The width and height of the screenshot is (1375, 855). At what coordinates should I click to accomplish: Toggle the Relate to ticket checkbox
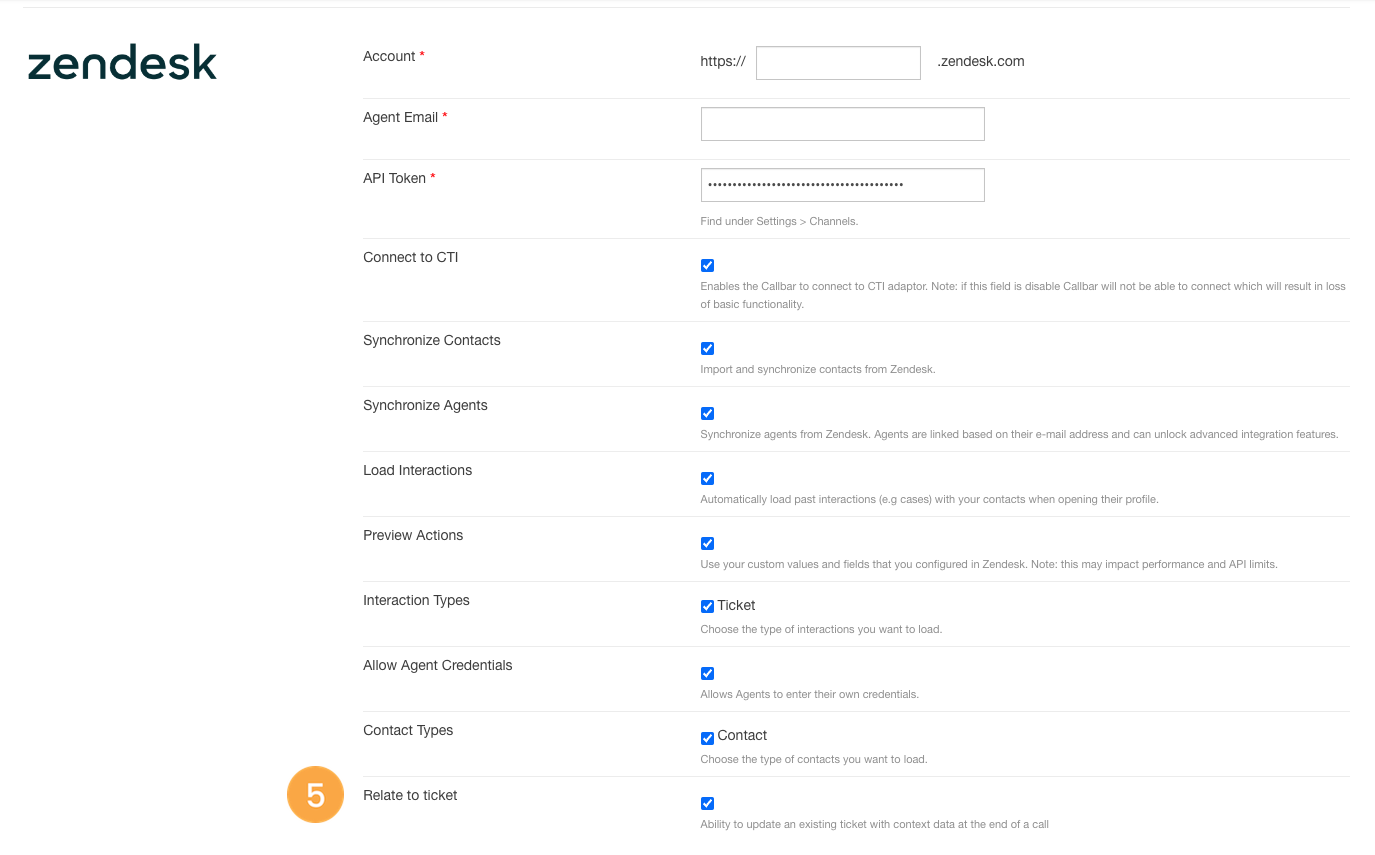pos(707,803)
